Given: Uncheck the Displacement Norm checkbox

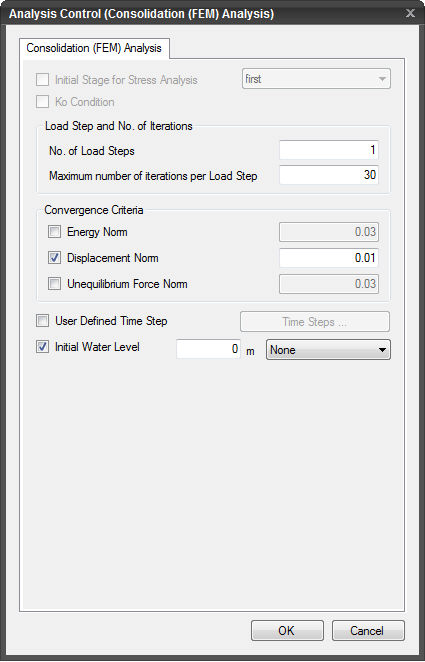Looking at the screenshot, I should tap(54, 258).
